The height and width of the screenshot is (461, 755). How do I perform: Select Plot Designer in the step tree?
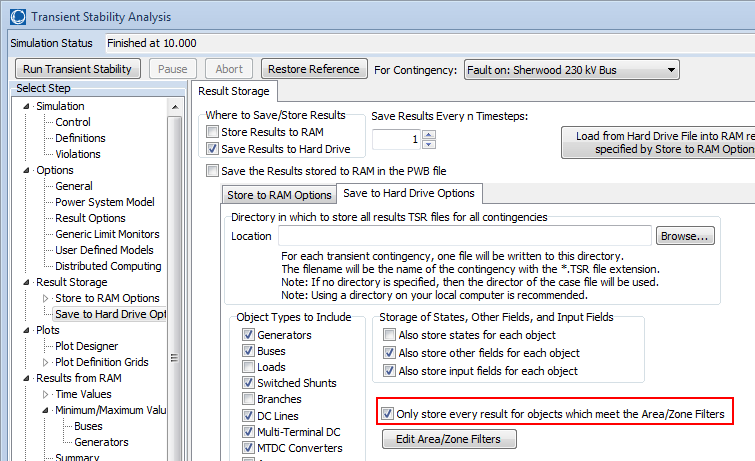click(87, 346)
